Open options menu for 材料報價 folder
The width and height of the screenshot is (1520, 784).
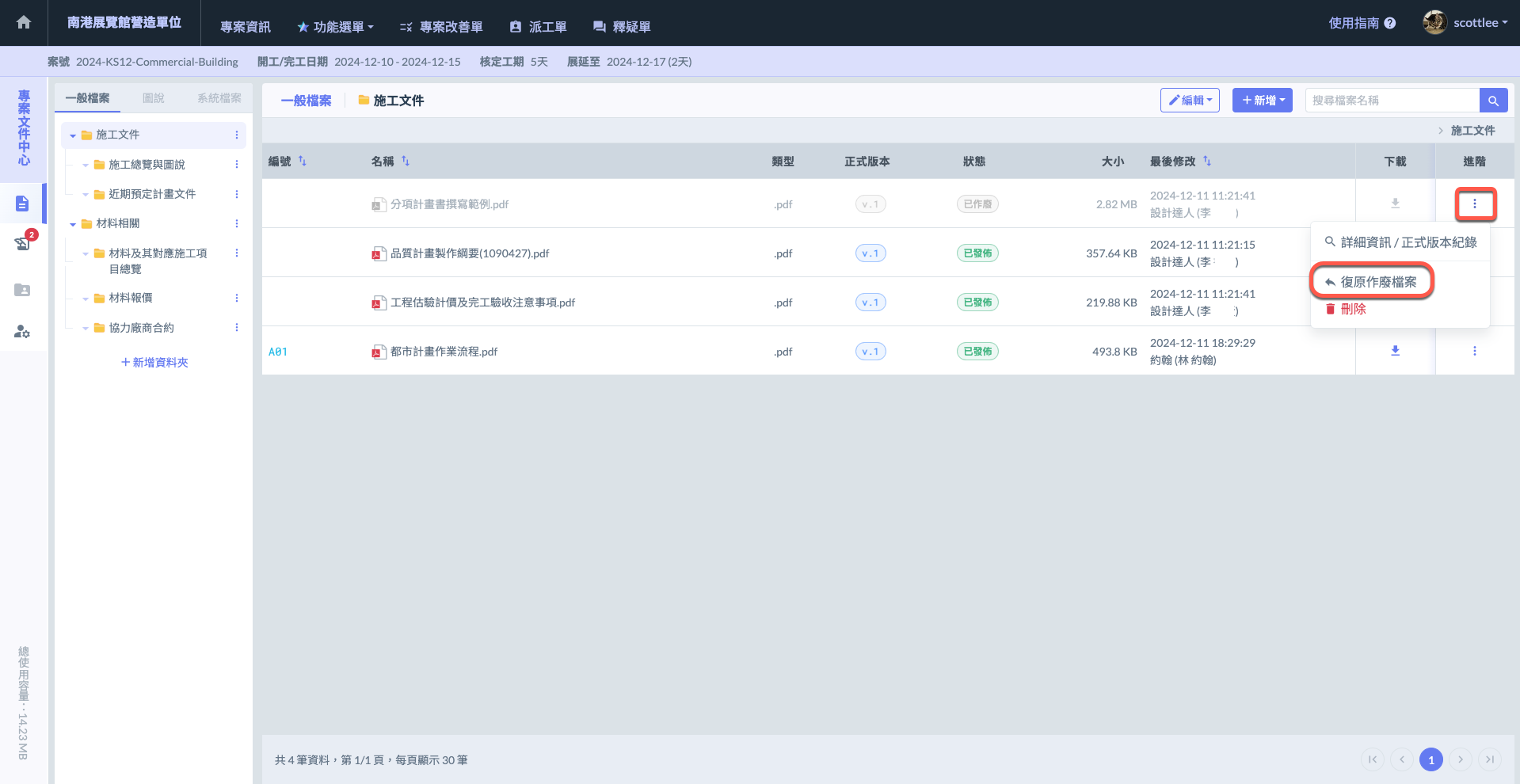(x=236, y=299)
